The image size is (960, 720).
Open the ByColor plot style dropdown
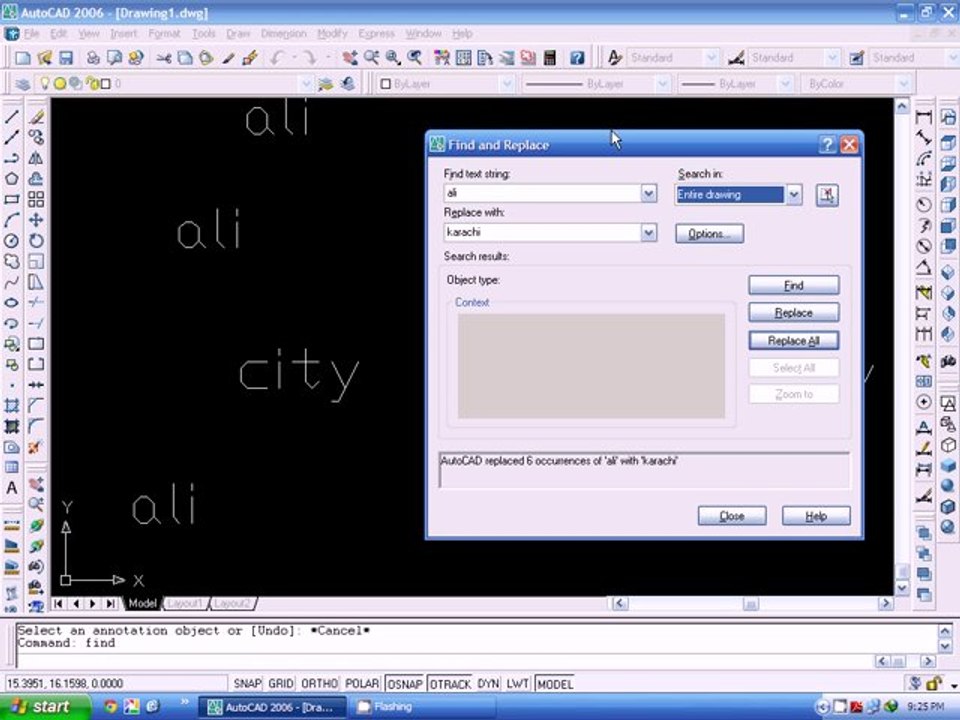click(x=904, y=84)
